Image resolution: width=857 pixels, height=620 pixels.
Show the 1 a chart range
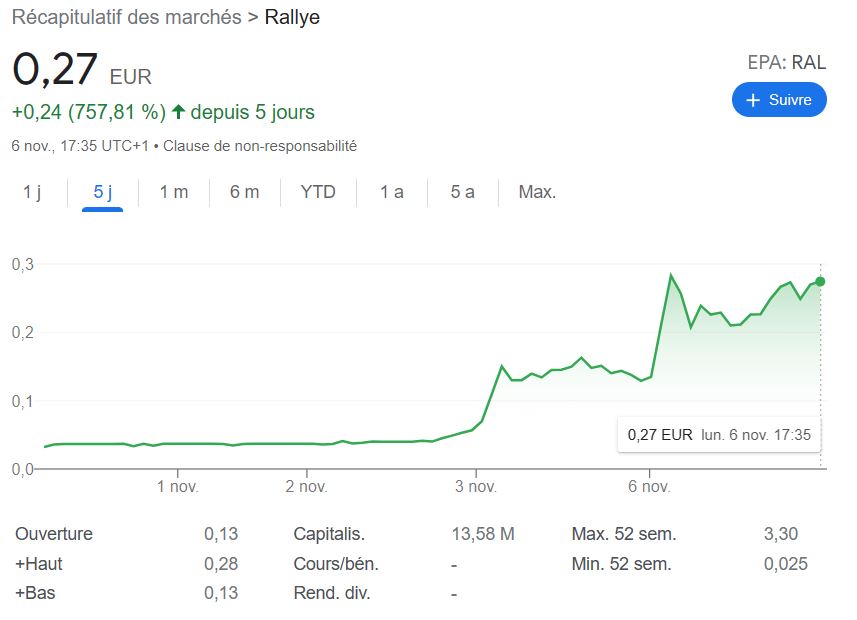click(x=391, y=192)
